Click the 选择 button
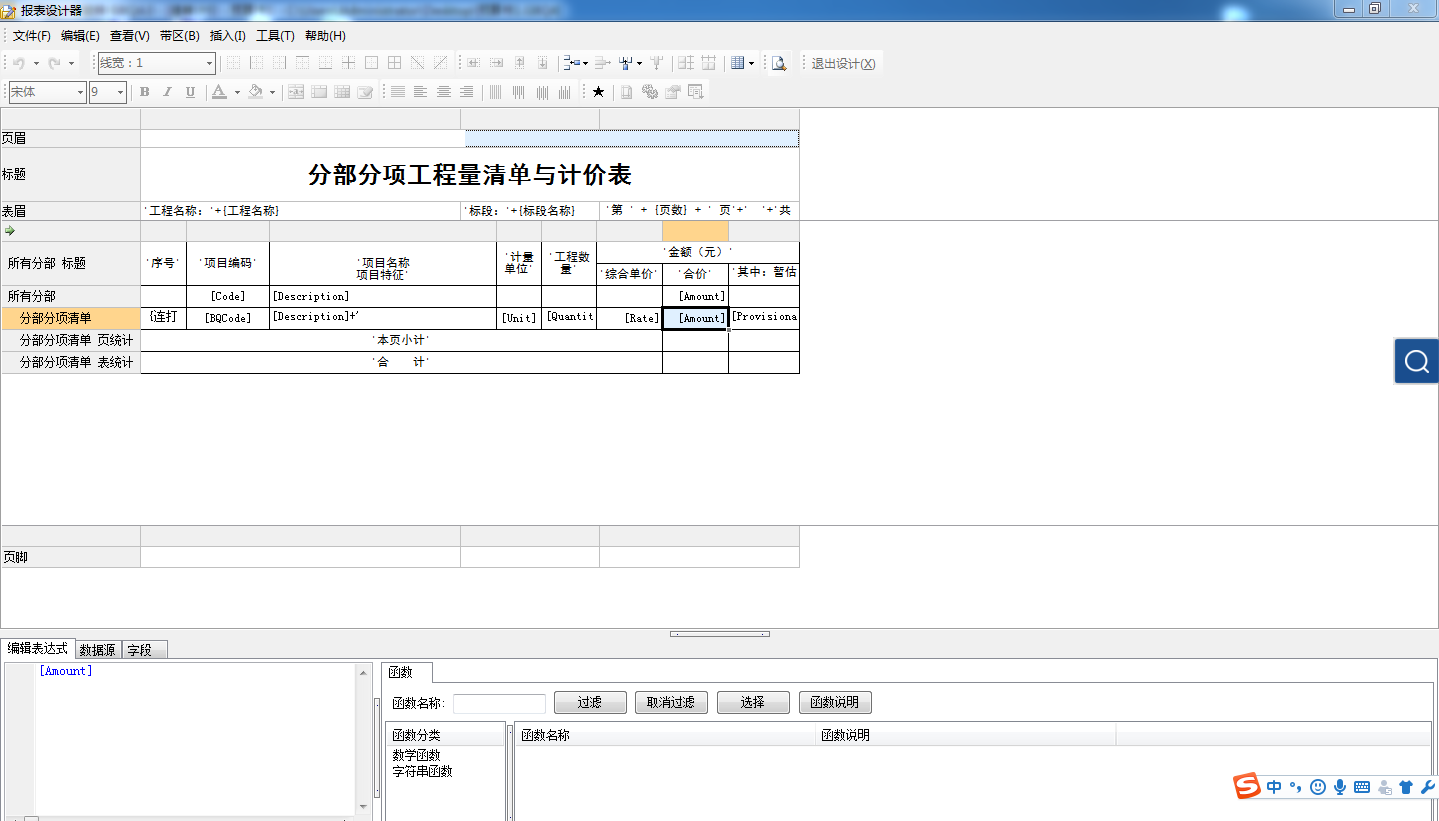Image resolution: width=1439 pixels, height=821 pixels. coord(753,702)
